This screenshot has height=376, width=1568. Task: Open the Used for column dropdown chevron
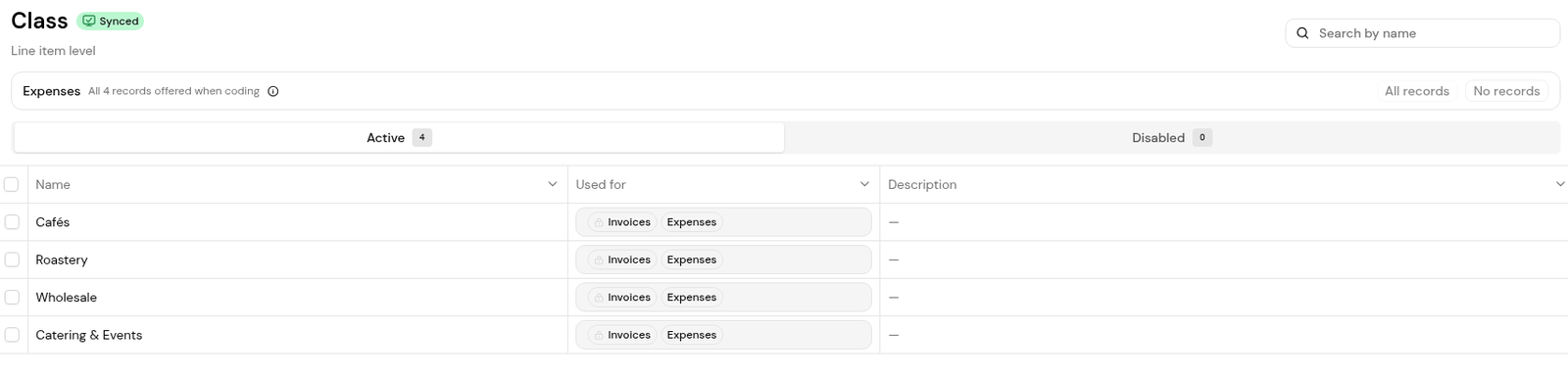[x=864, y=184]
